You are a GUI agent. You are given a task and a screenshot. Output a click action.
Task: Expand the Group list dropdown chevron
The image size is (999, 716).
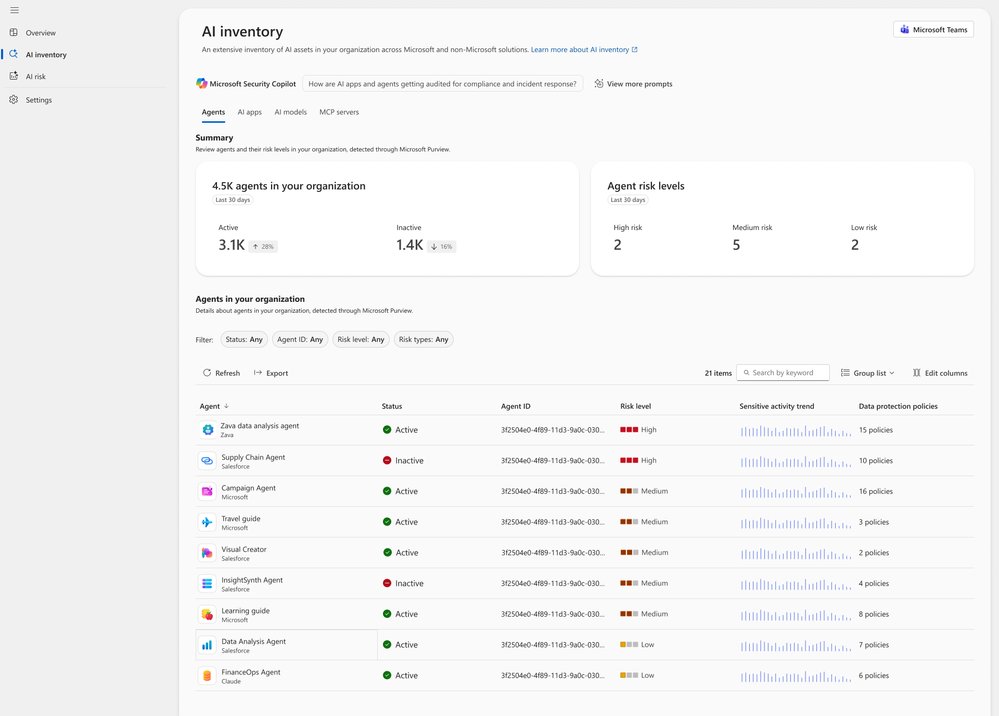[x=892, y=373]
